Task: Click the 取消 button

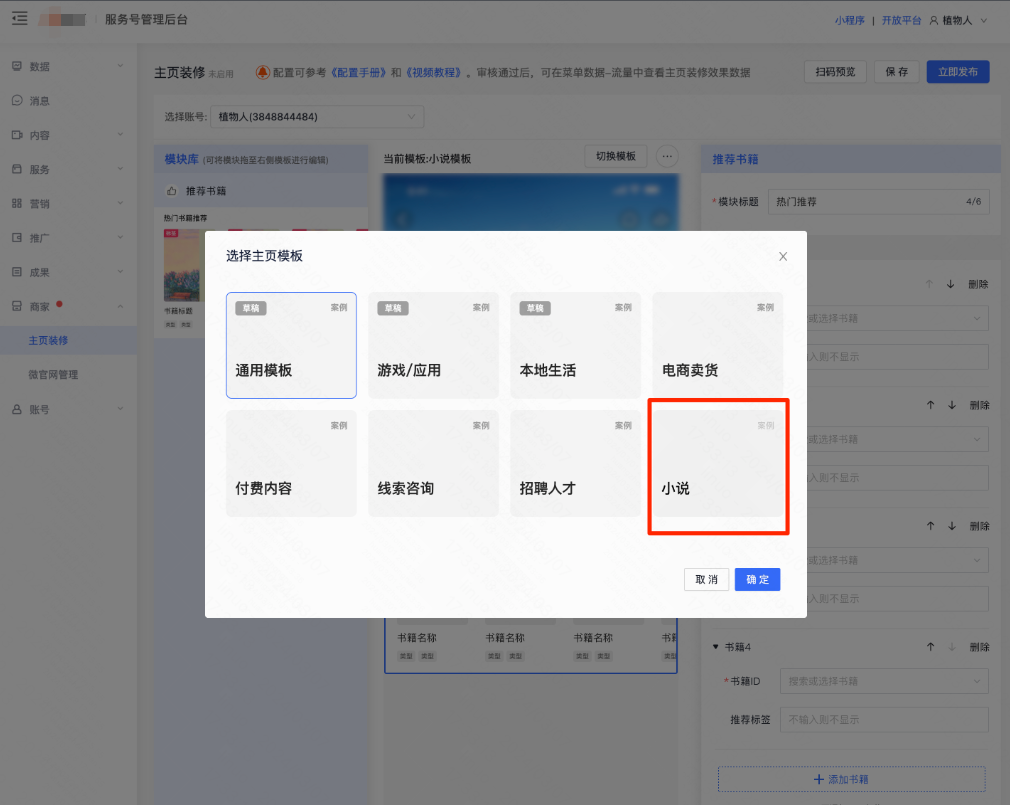Action: 707,580
